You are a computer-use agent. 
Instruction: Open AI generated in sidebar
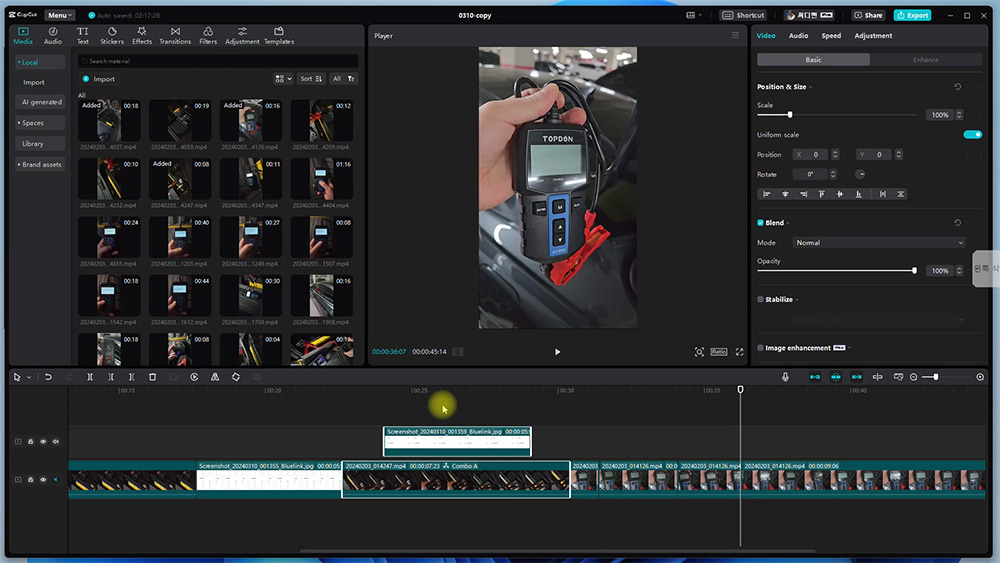tap(40, 102)
